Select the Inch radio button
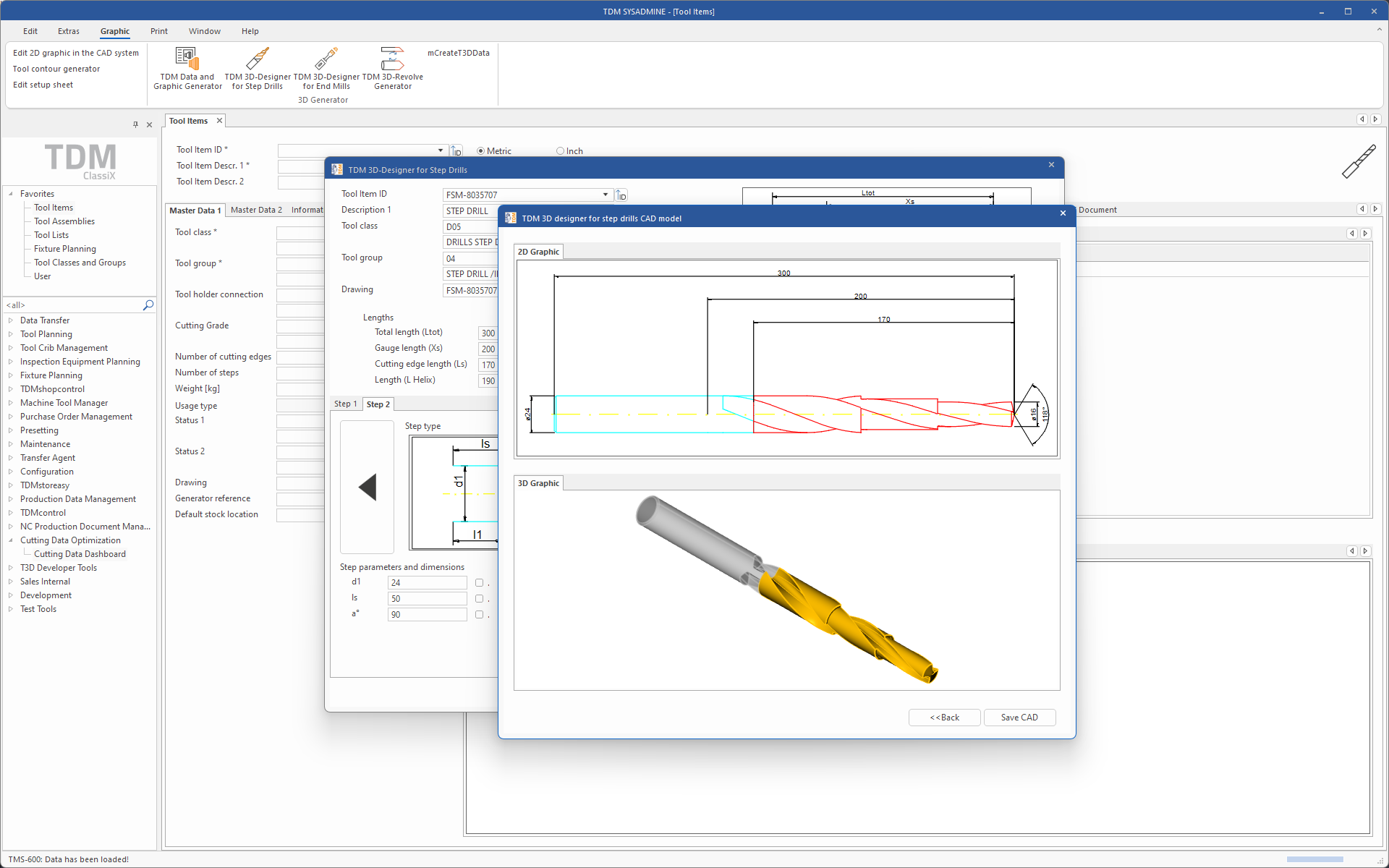Viewport: 1389px width, 868px height. point(560,151)
